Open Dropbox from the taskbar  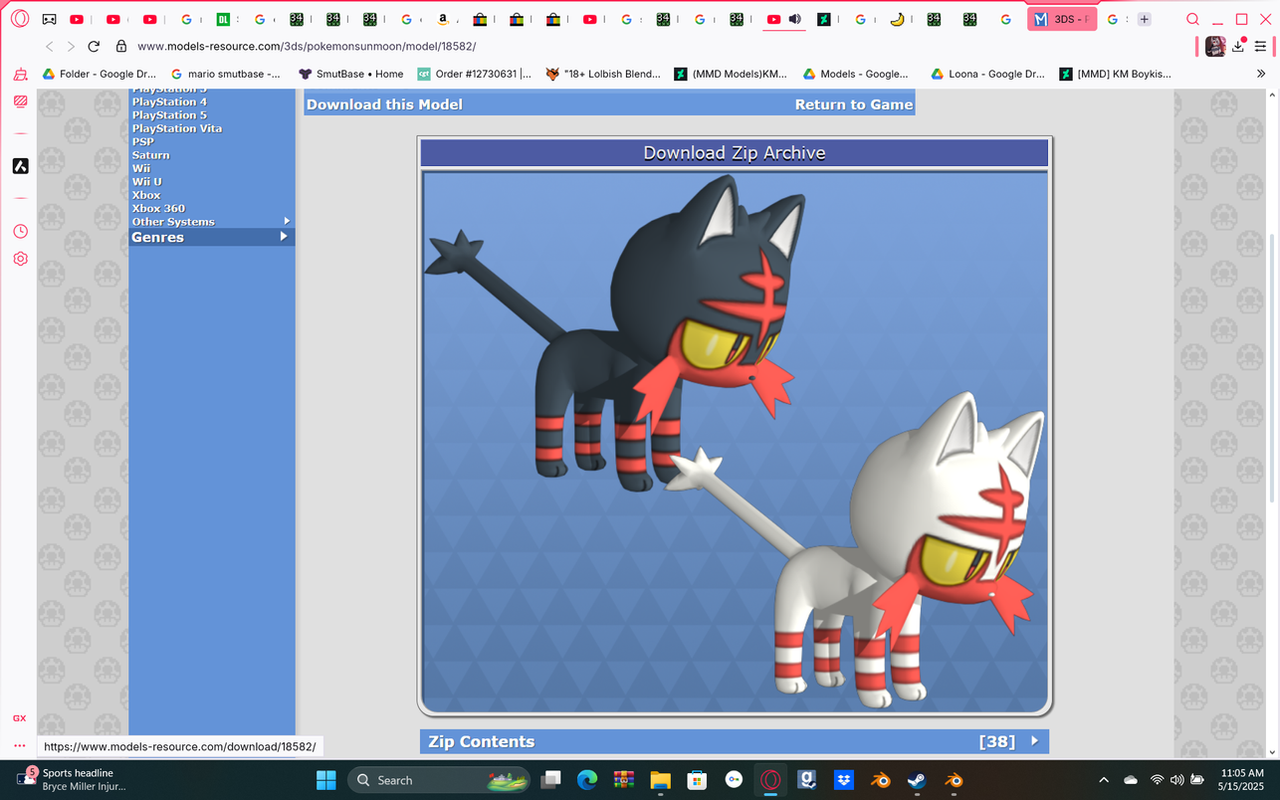point(843,780)
